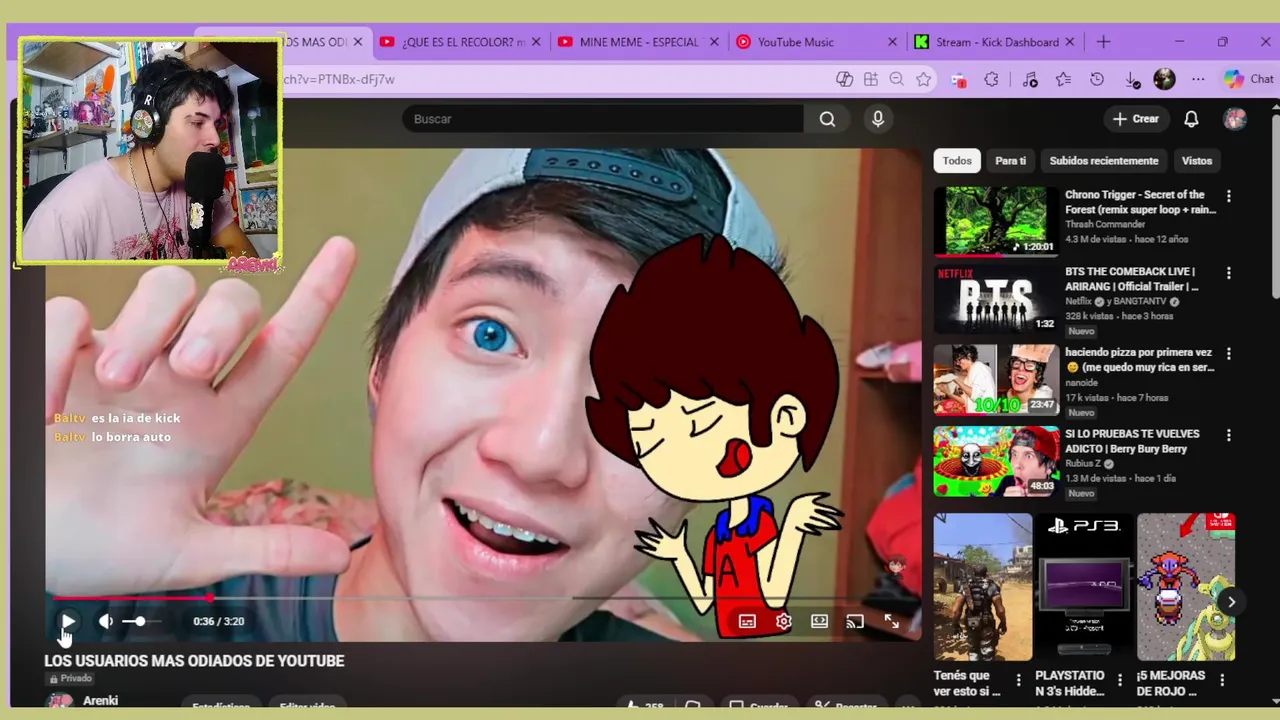Viewport: 1280px width, 720px height.
Task: Toggle subtitles in the video player
Action: (x=747, y=621)
